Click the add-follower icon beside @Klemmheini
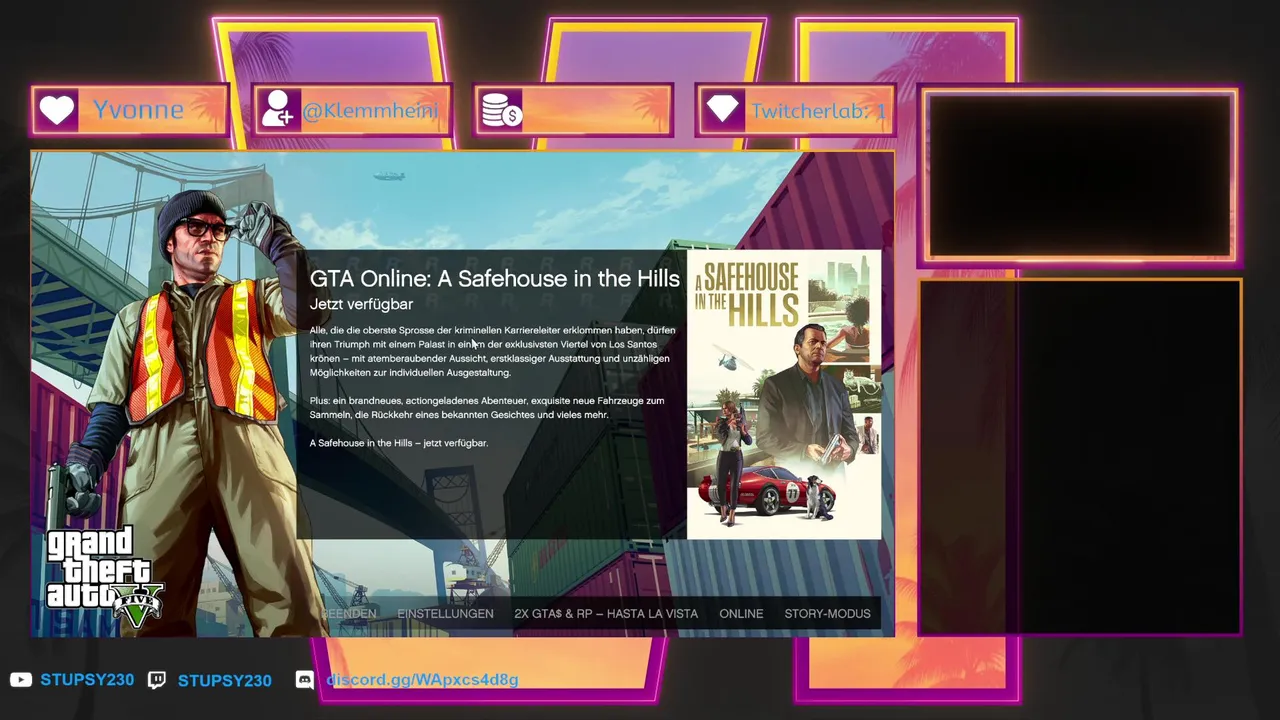Viewport: 1280px width, 720px height. pos(276,110)
